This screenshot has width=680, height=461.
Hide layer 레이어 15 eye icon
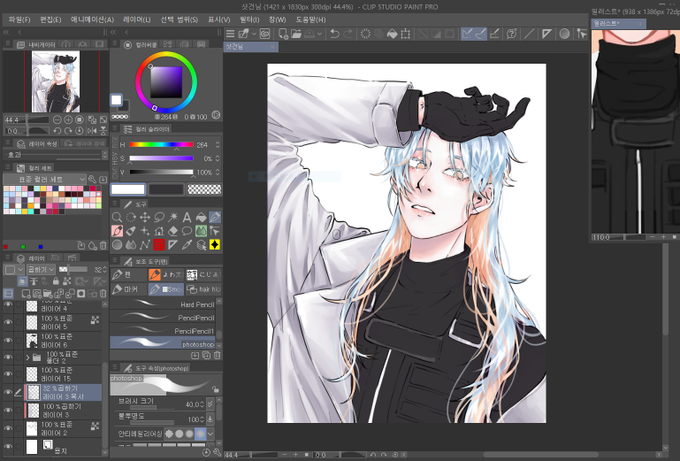pyautogui.click(x=8, y=374)
